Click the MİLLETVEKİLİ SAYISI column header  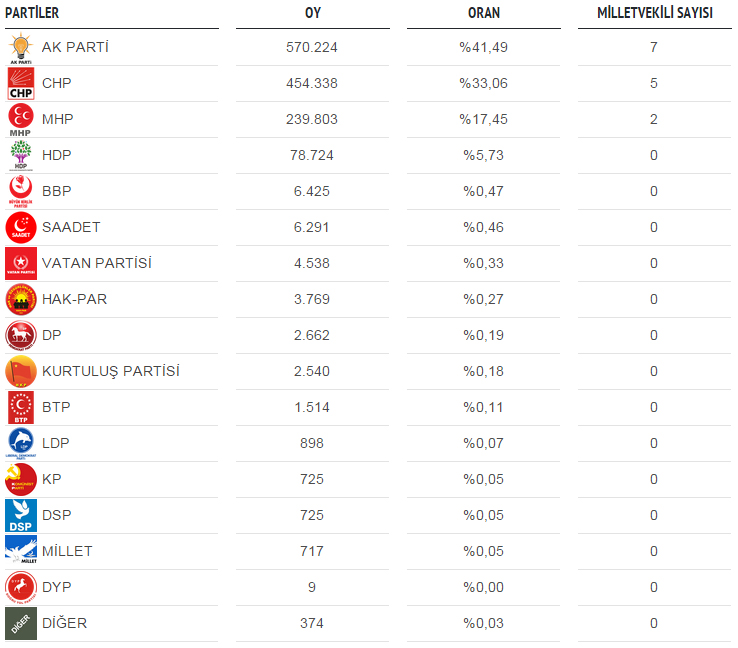pyautogui.click(x=655, y=13)
